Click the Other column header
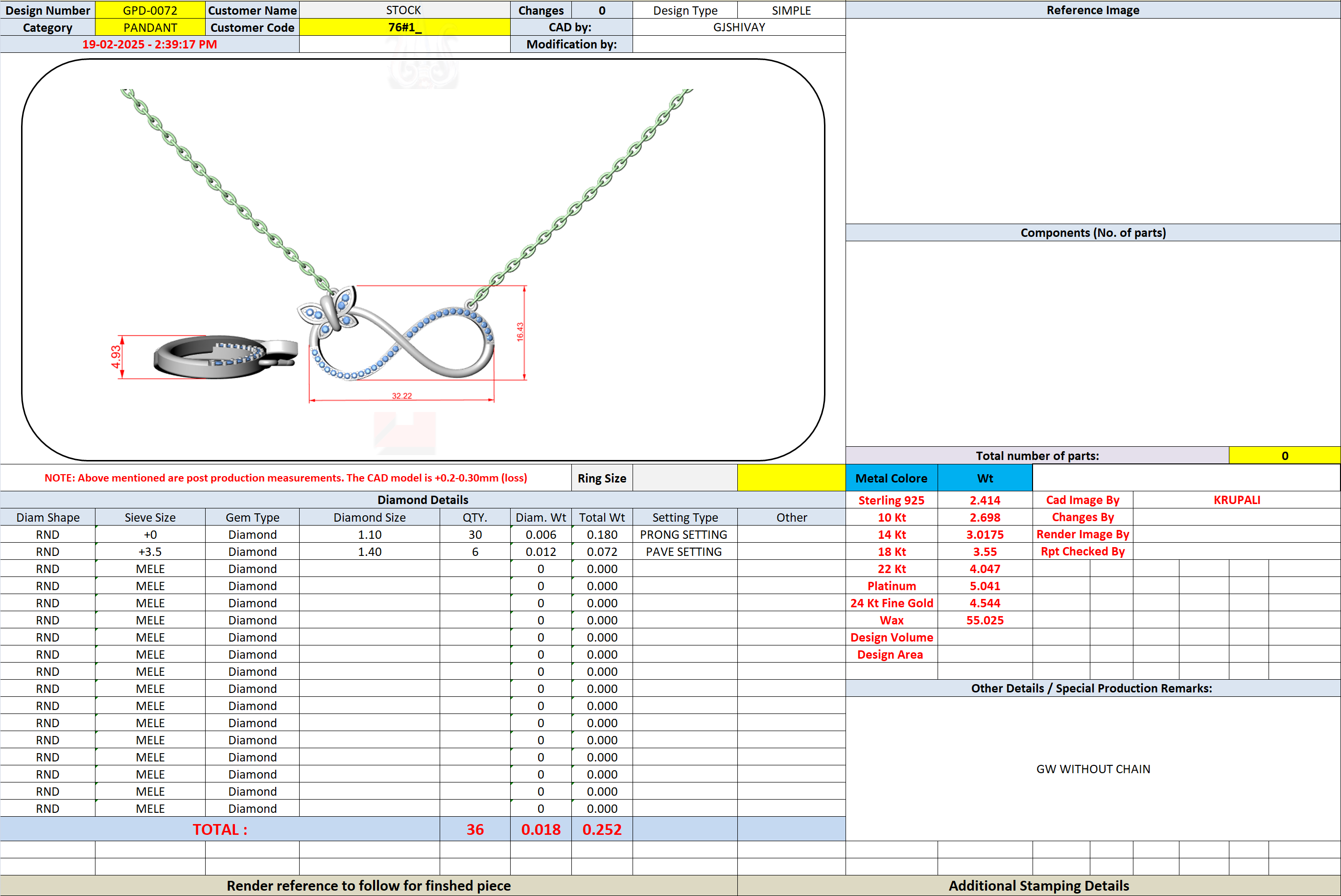 pyautogui.click(x=791, y=517)
